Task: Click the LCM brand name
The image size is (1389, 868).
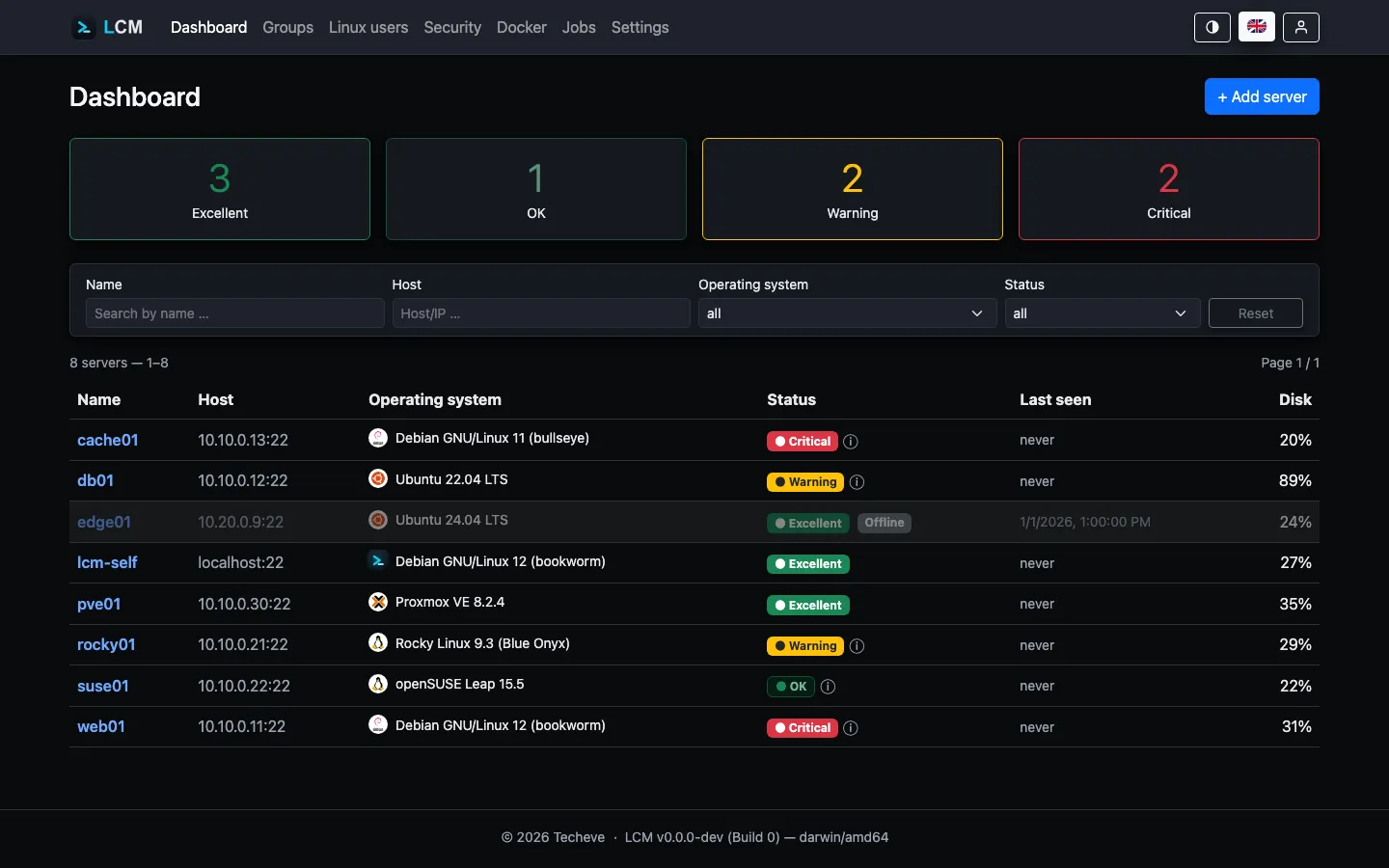Action: click(x=123, y=27)
